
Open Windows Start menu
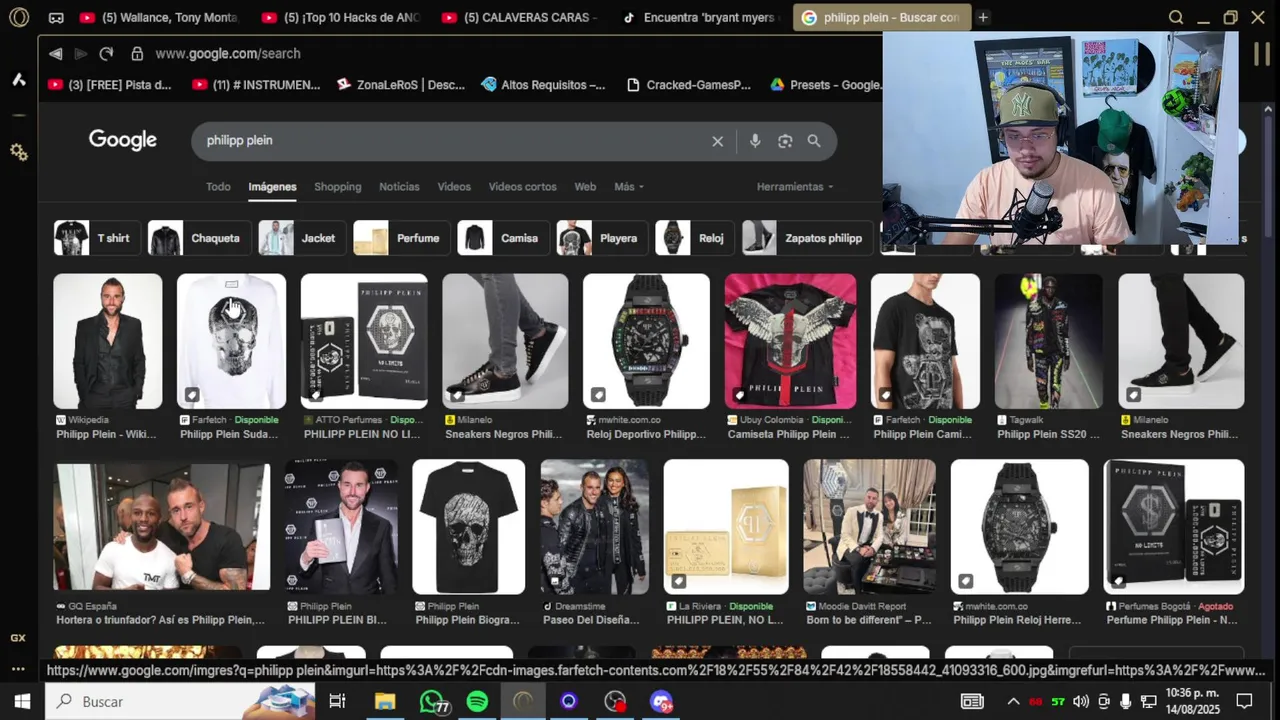click(22, 702)
